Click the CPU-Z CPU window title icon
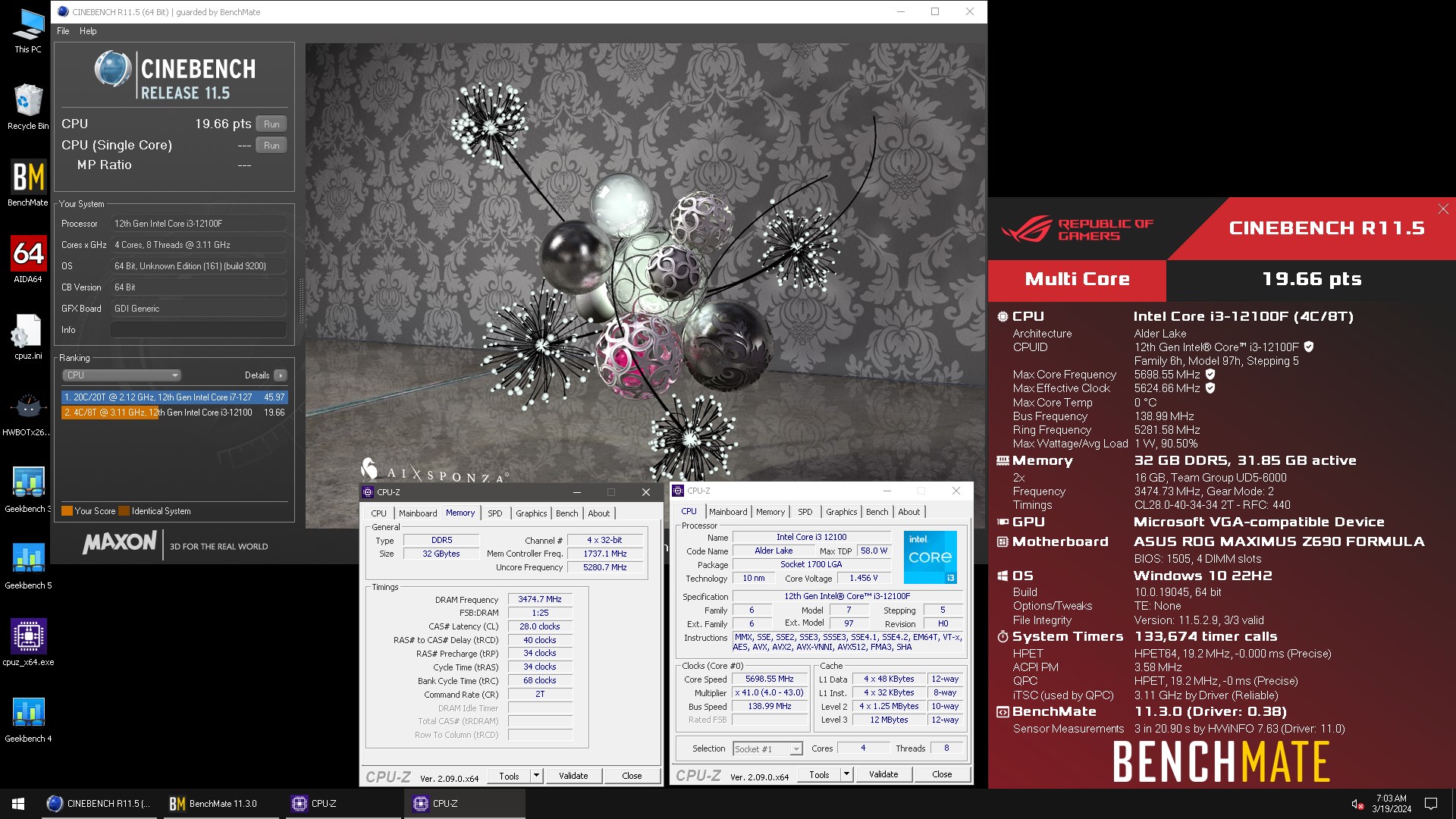Image resolution: width=1456 pixels, height=819 pixels. (679, 491)
